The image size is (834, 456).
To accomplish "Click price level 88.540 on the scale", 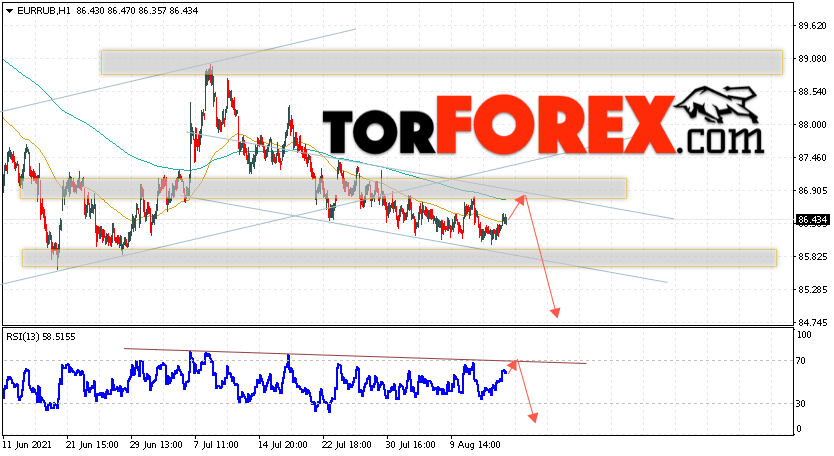I will pos(812,92).
